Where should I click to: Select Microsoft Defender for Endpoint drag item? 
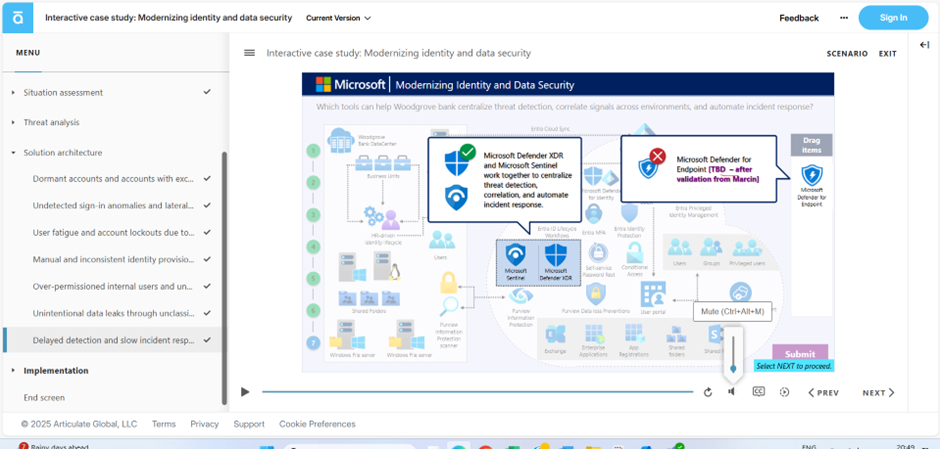pos(812,185)
